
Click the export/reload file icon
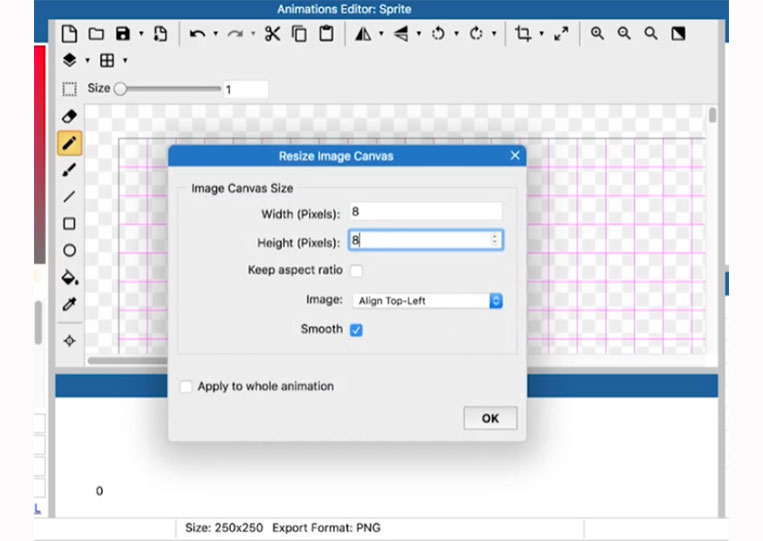point(160,34)
